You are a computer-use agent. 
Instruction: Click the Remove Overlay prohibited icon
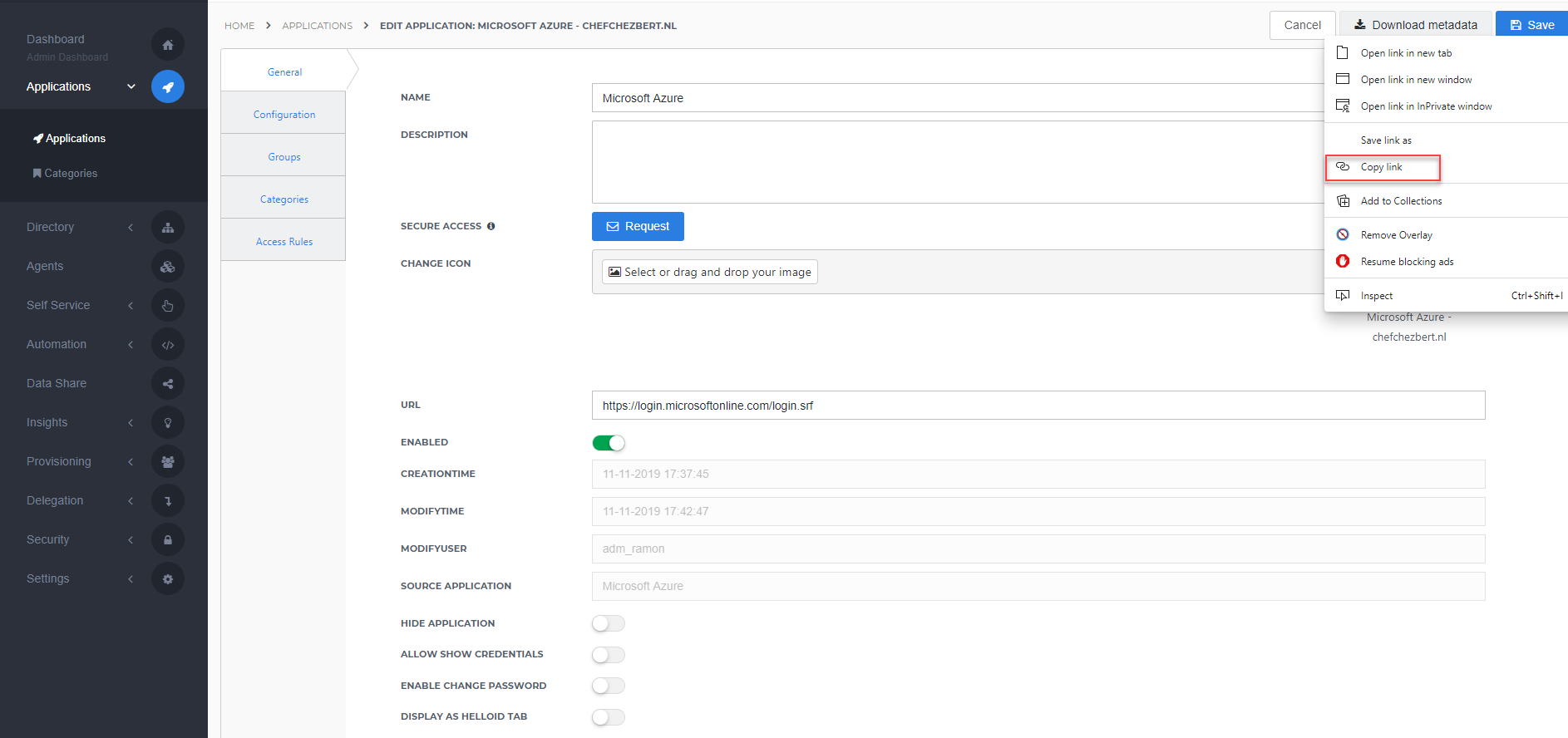coord(1343,235)
